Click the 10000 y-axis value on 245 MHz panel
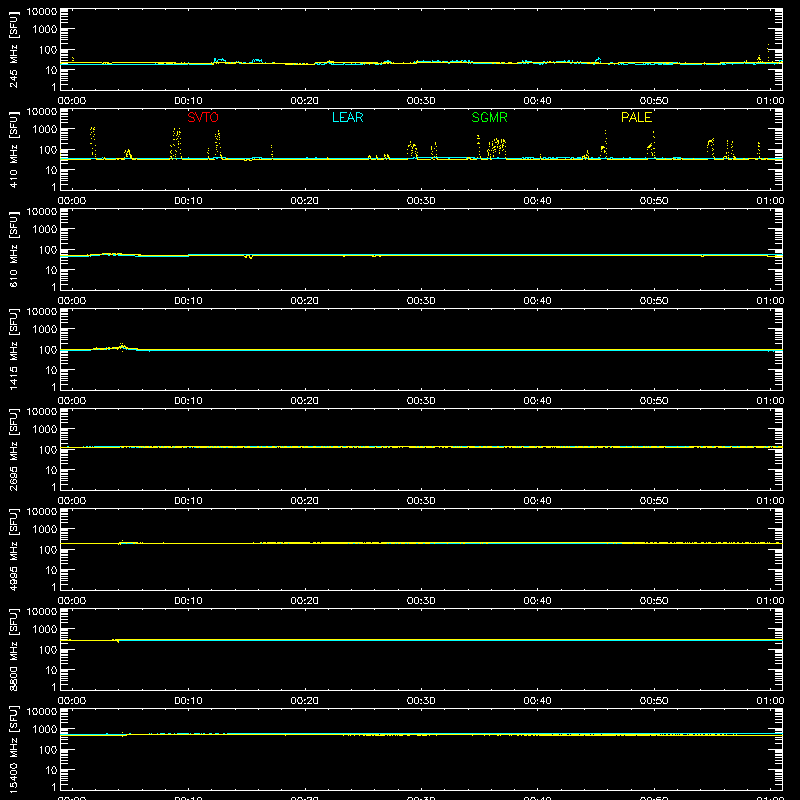 coord(42,12)
